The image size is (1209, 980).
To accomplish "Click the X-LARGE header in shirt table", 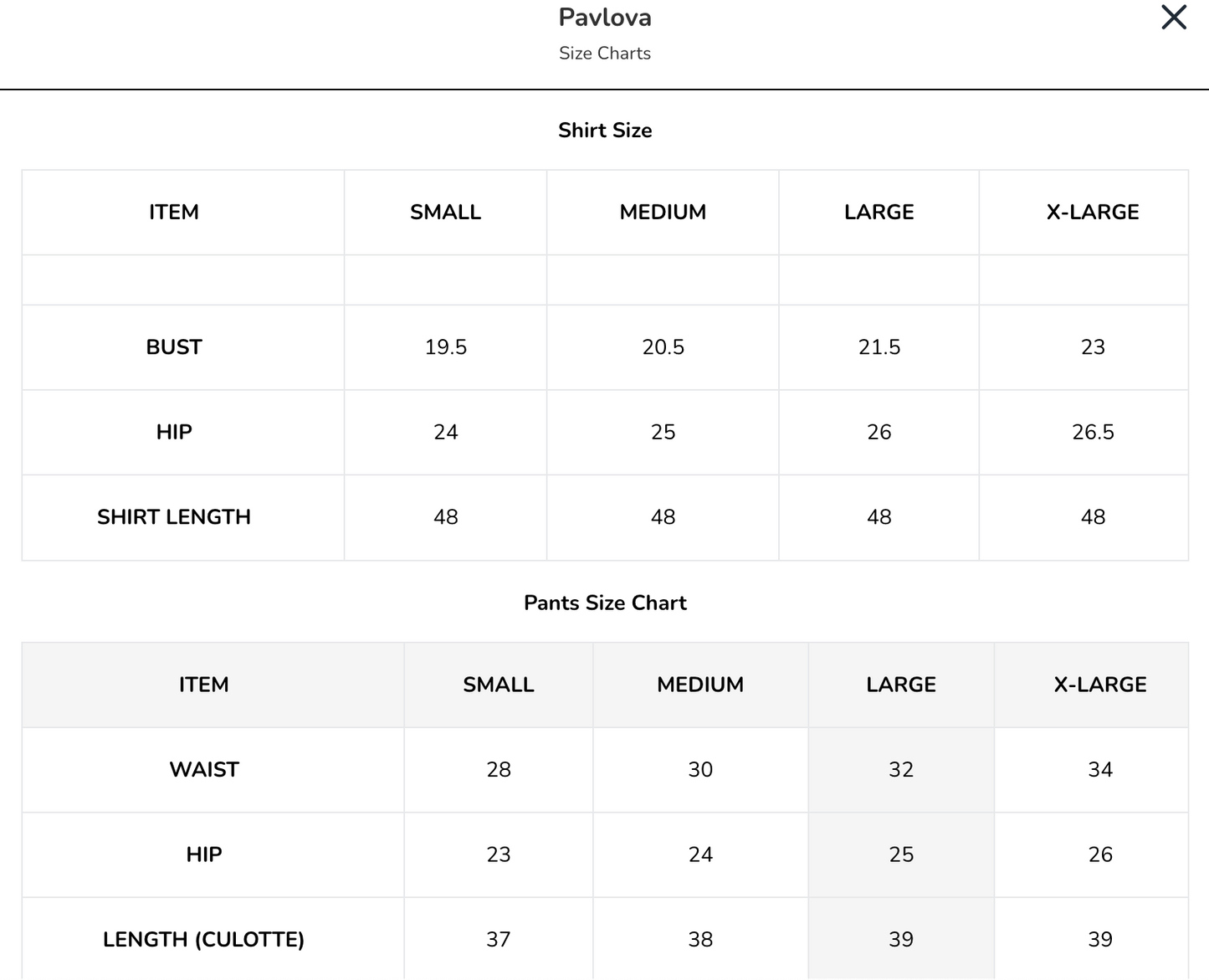I will pos(1093,212).
